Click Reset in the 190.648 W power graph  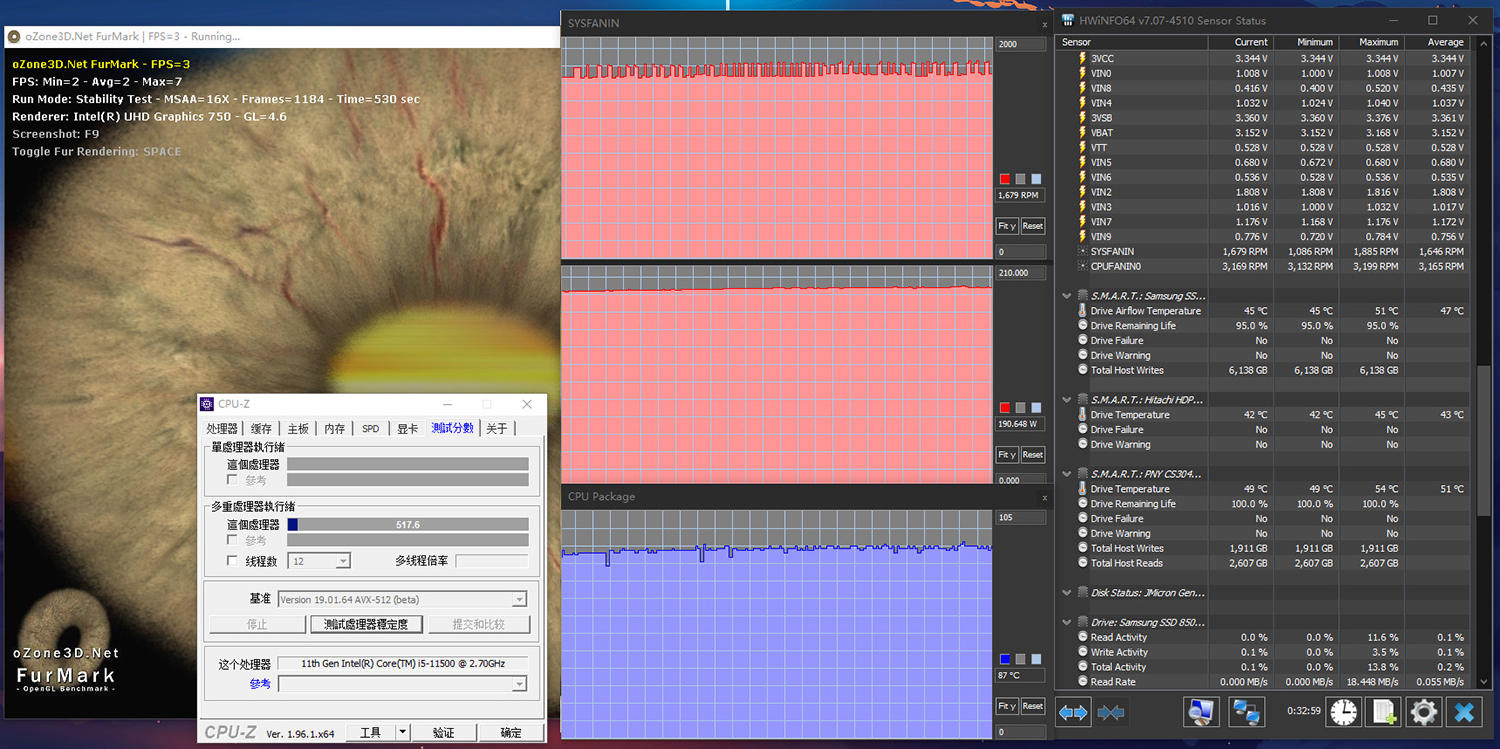[x=1033, y=454]
